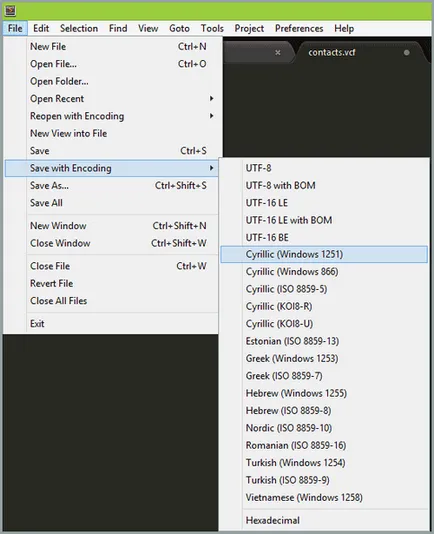Open the Preferences menu
The width and height of the screenshot is (434, 534).
299,29
